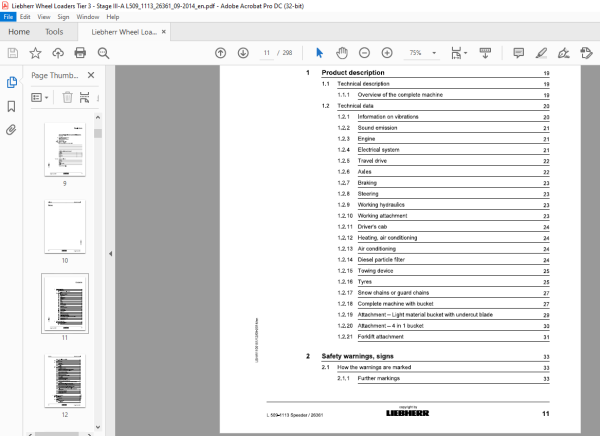
Task: Open 'Heating, air conditioning' contents entry
Action: [x=387, y=238]
